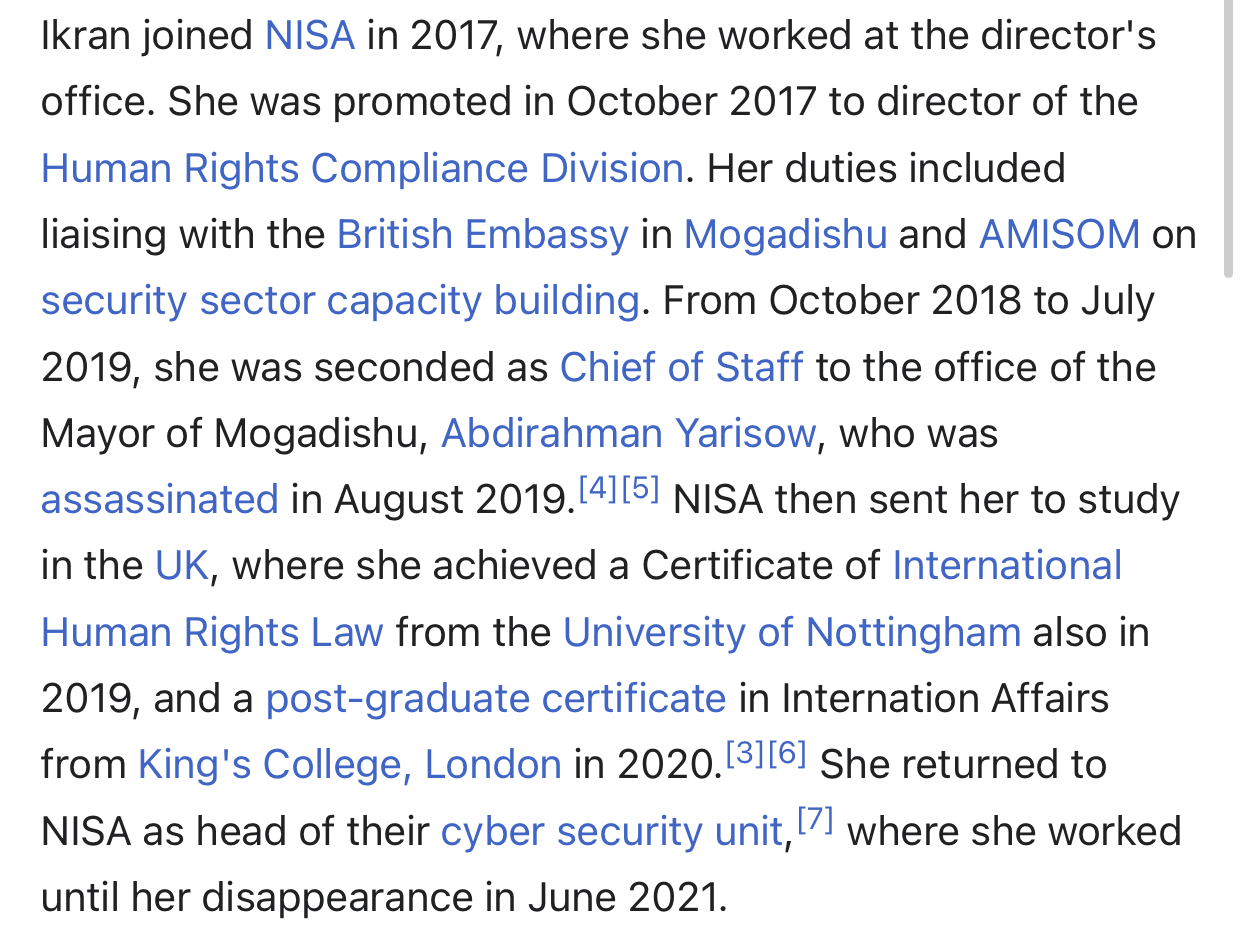
Task: Open the Mogadishu article link
Action: click(785, 235)
